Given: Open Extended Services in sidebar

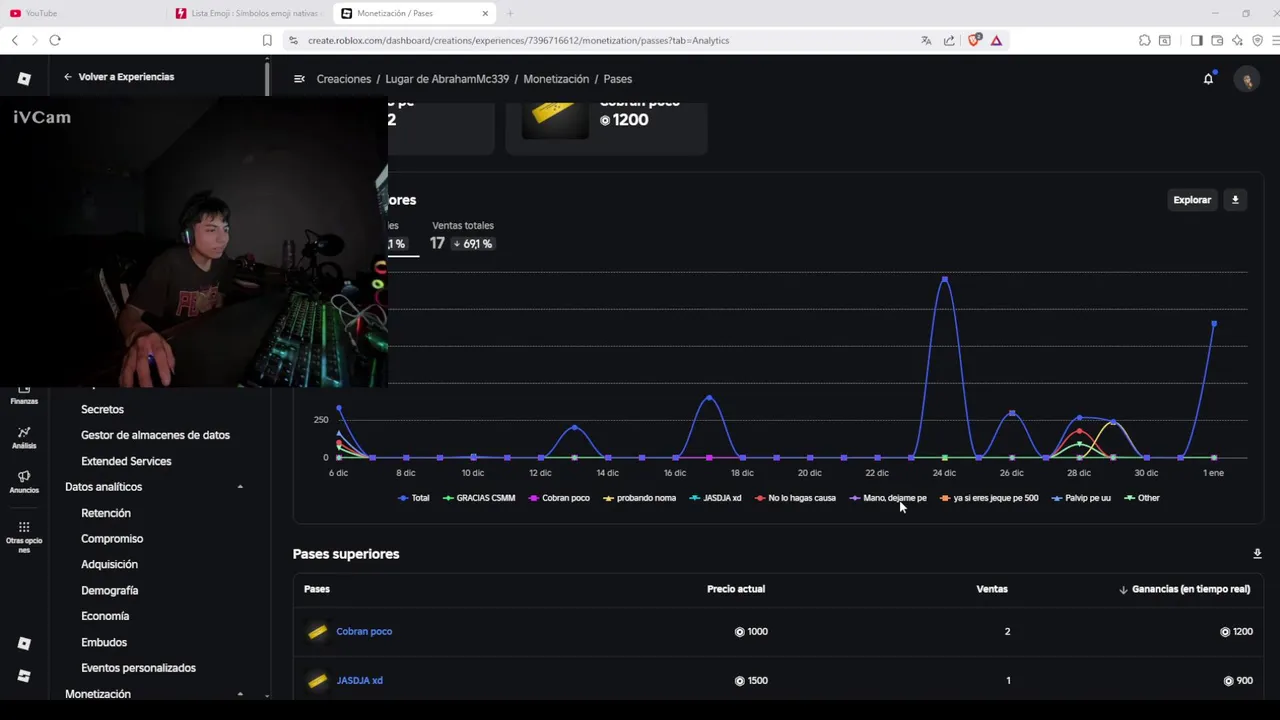Looking at the screenshot, I should 126,461.
